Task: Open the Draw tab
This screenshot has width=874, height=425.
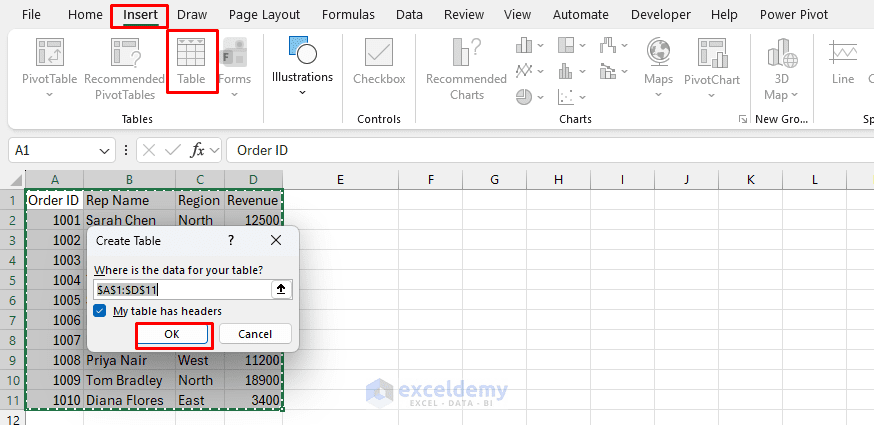Action: (192, 15)
